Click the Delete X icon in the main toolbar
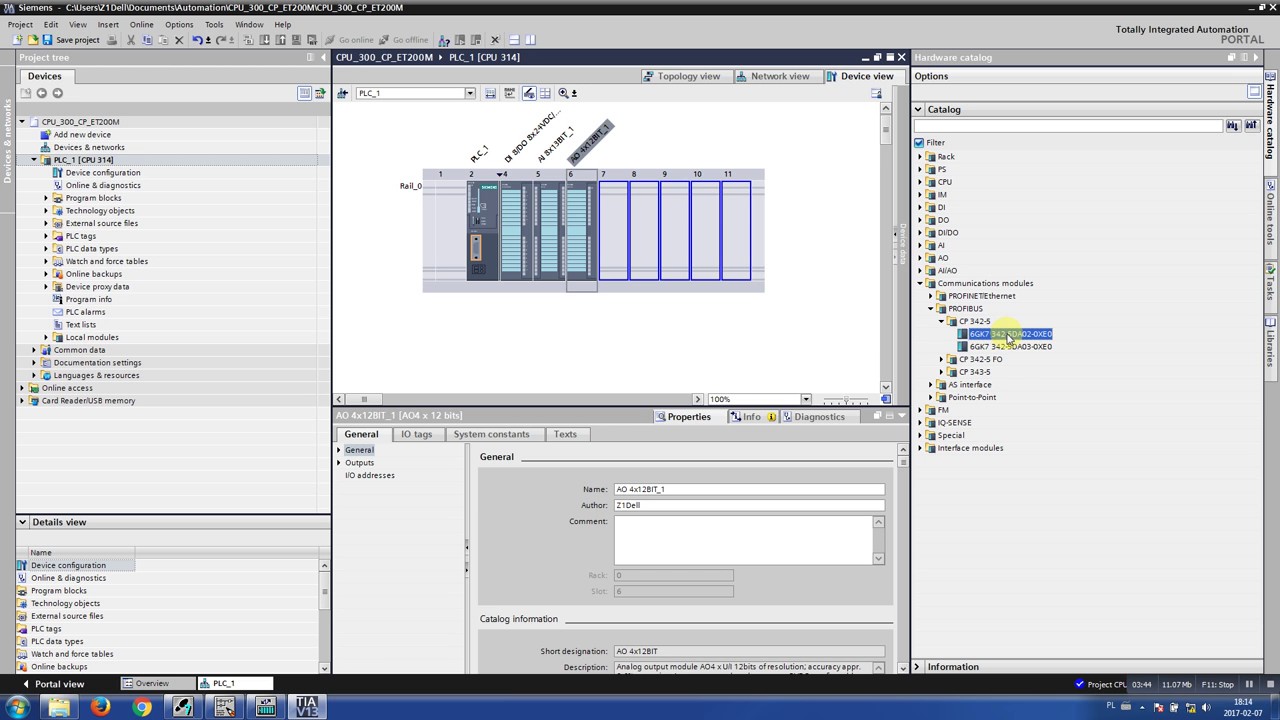The width and height of the screenshot is (1280, 720). (x=179, y=40)
